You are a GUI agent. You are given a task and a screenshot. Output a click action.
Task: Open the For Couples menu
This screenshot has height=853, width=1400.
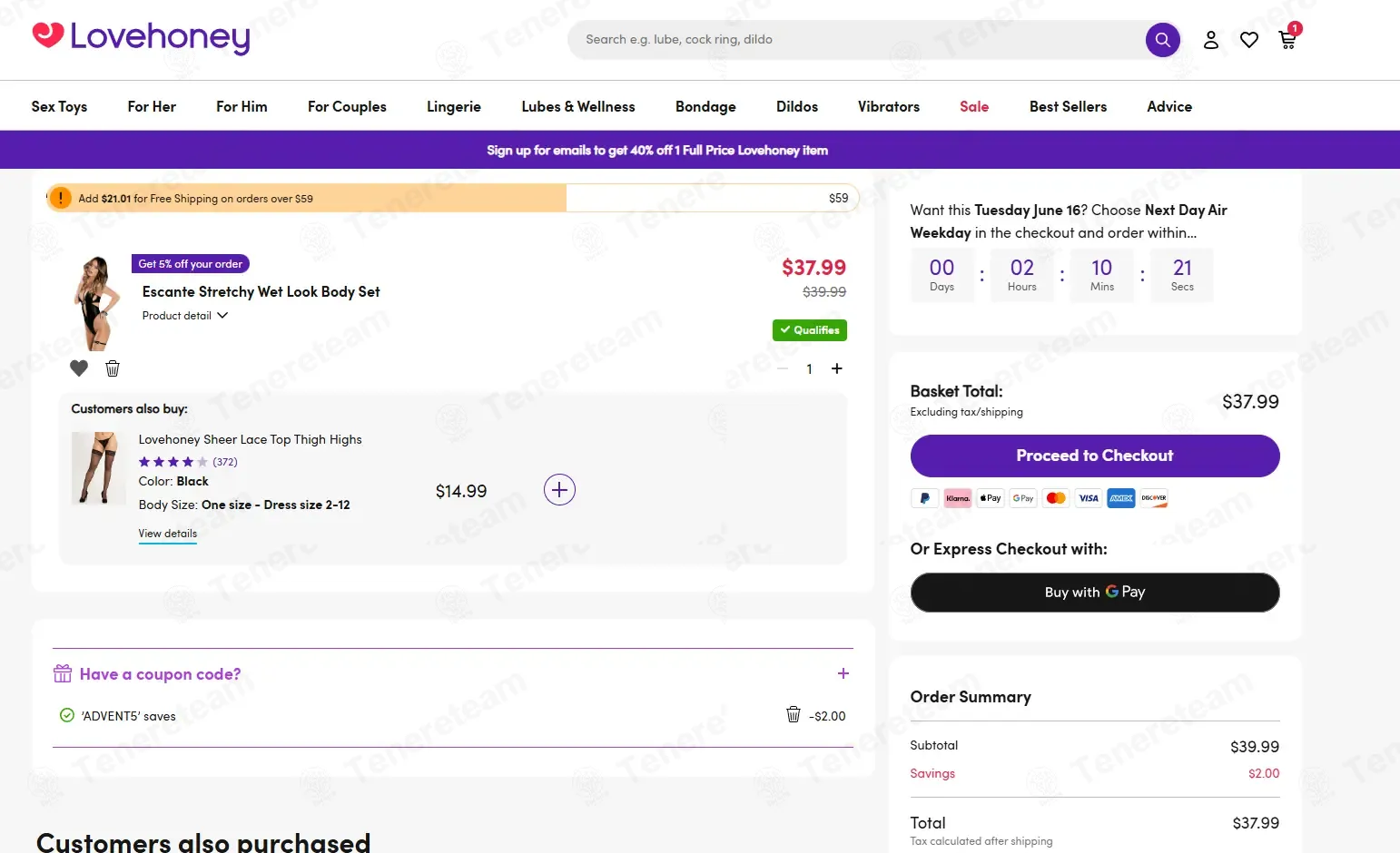click(x=347, y=106)
